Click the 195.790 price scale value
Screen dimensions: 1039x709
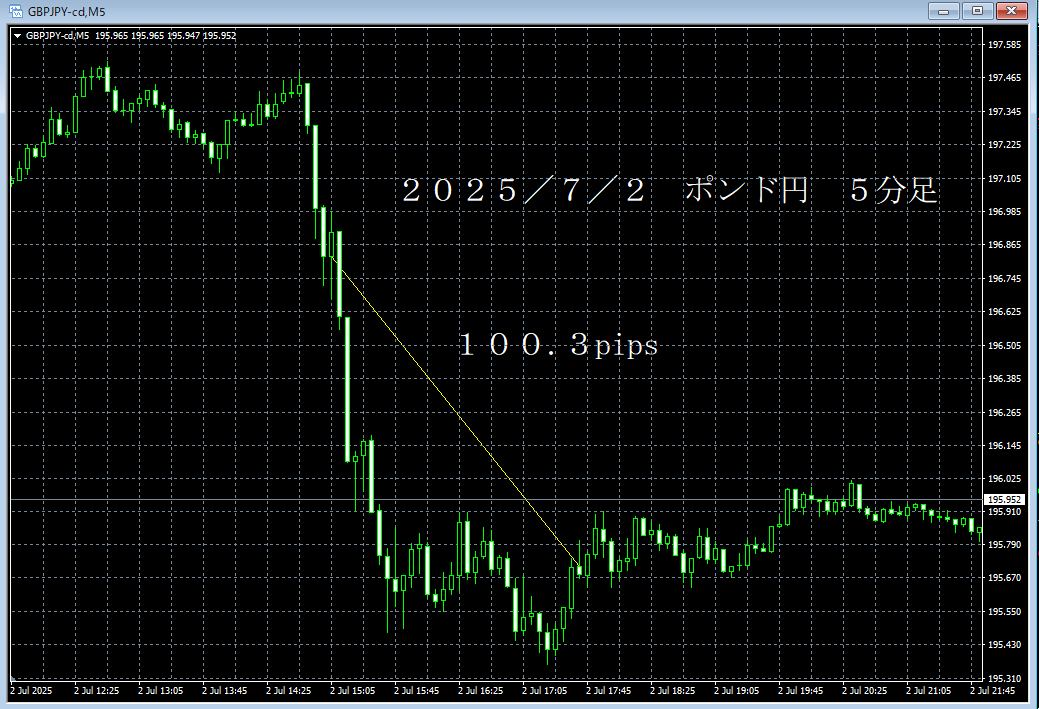coord(1005,545)
